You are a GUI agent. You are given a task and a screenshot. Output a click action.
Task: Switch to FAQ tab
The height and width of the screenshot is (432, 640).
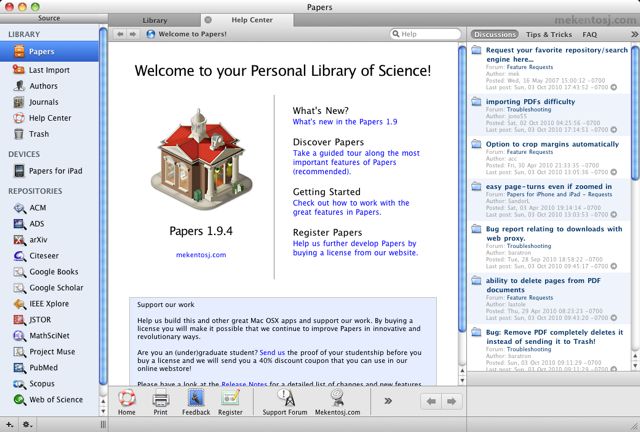click(589, 34)
